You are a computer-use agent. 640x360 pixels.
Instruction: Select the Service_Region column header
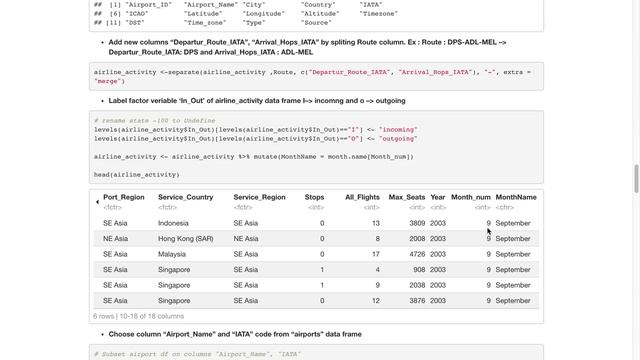pyautogui.click(x=259, y=197)
